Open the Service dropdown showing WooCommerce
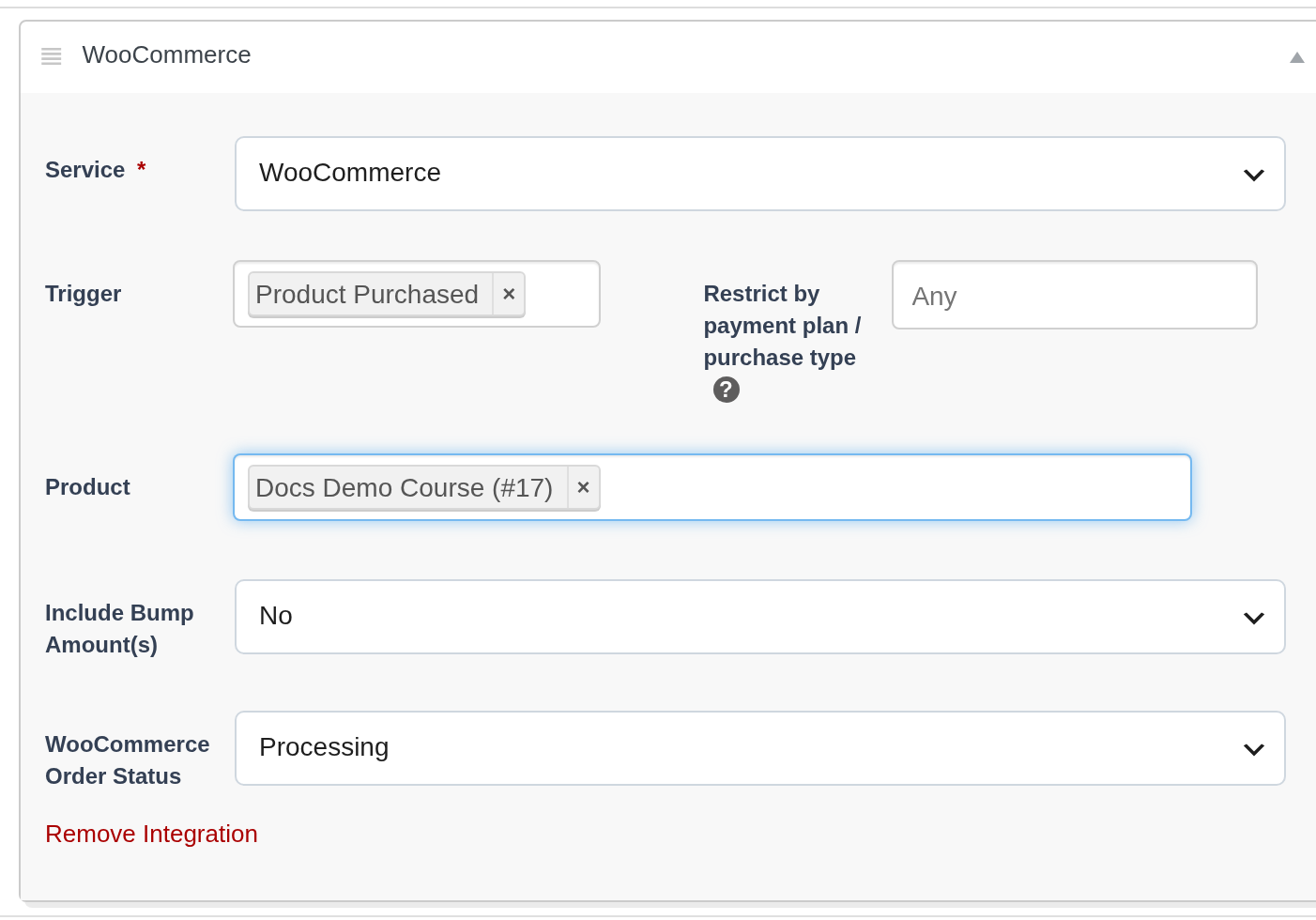1316x920 pixels. (x=759, y=174)
